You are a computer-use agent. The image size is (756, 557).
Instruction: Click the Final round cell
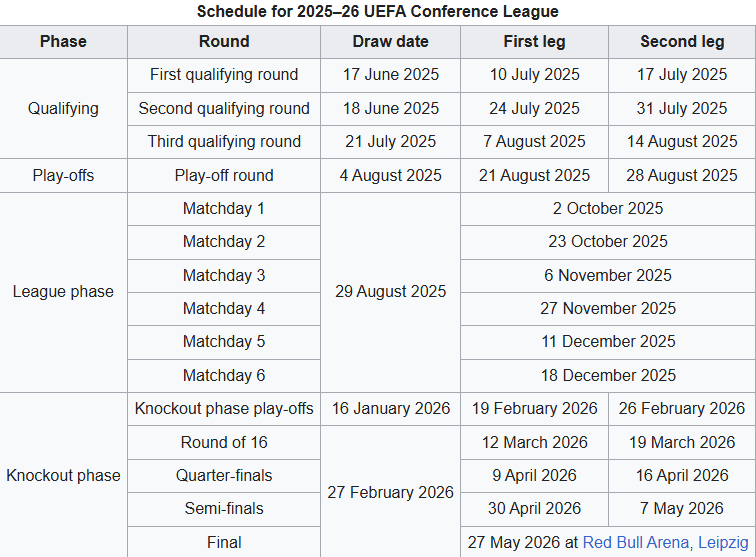coord(224,543)
